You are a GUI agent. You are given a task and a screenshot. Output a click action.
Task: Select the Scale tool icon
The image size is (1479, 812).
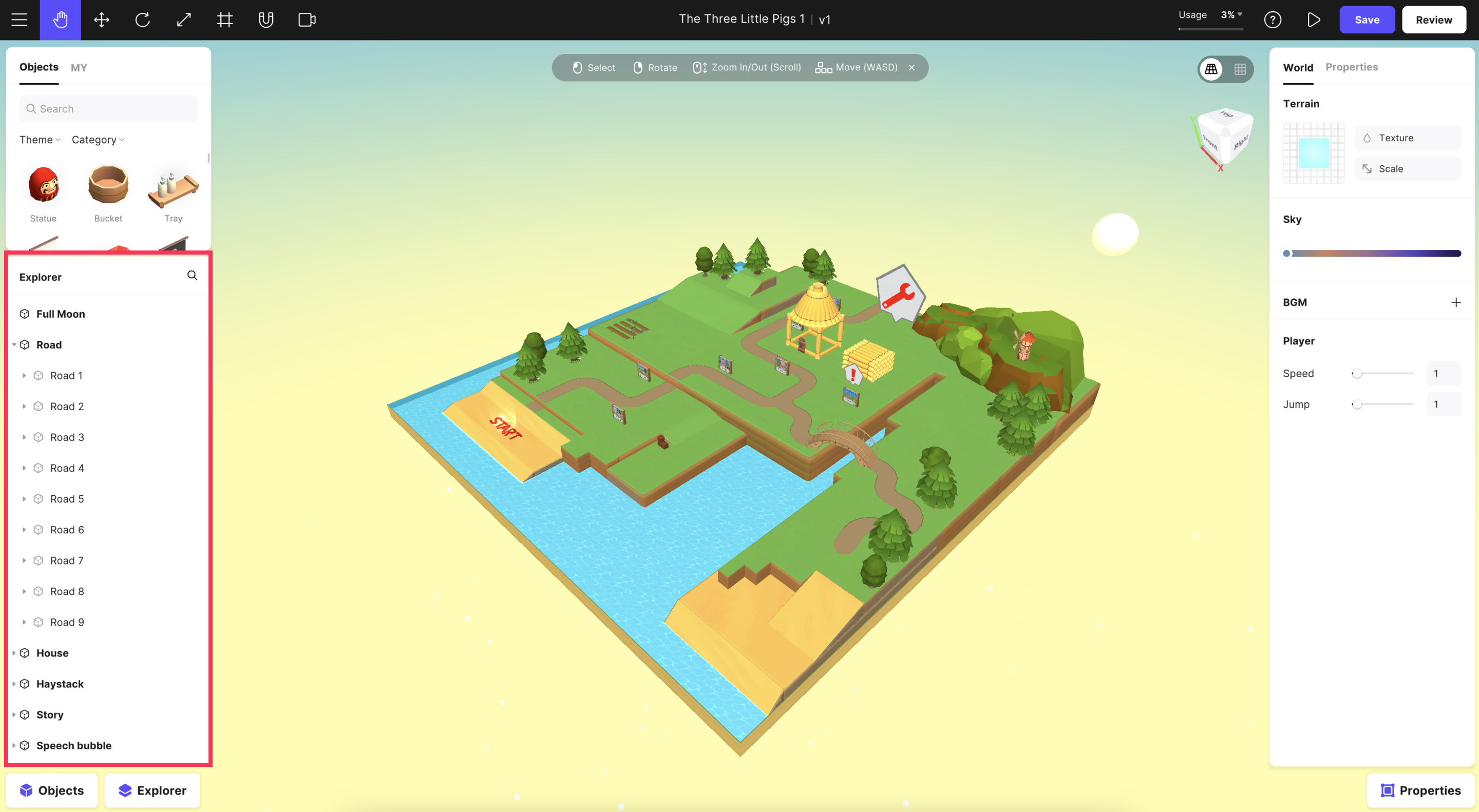pyautogui.click(x=184, y=20)
